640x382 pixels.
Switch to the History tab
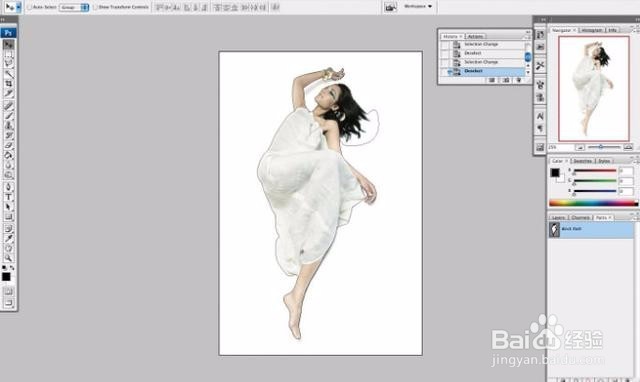click(451, 36)
